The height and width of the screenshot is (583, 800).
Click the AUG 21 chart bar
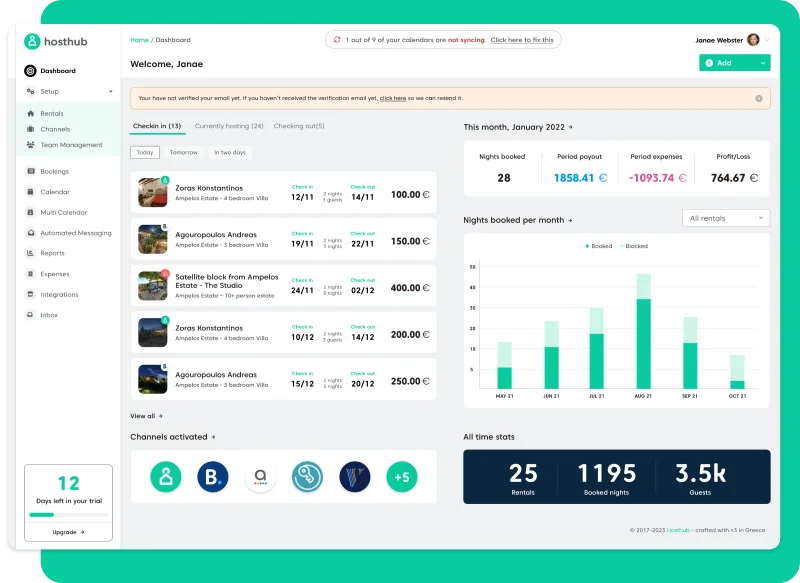643,332
